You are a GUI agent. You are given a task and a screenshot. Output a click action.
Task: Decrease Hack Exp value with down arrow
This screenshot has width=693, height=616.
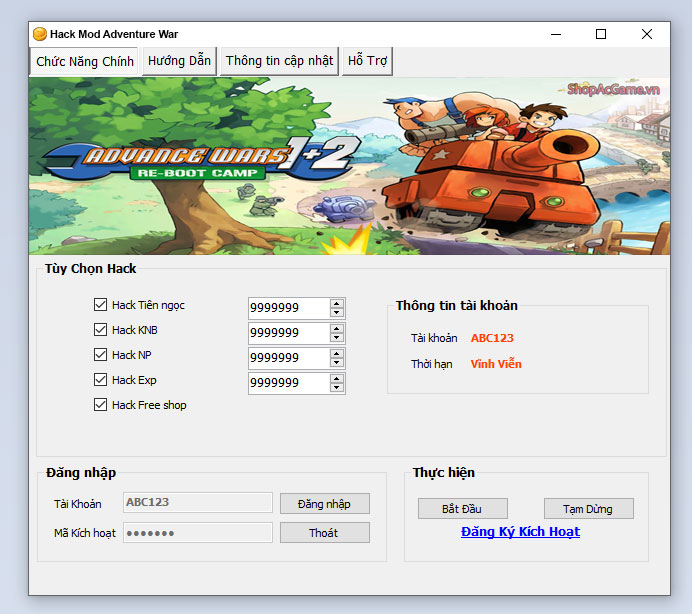point(337,388)
